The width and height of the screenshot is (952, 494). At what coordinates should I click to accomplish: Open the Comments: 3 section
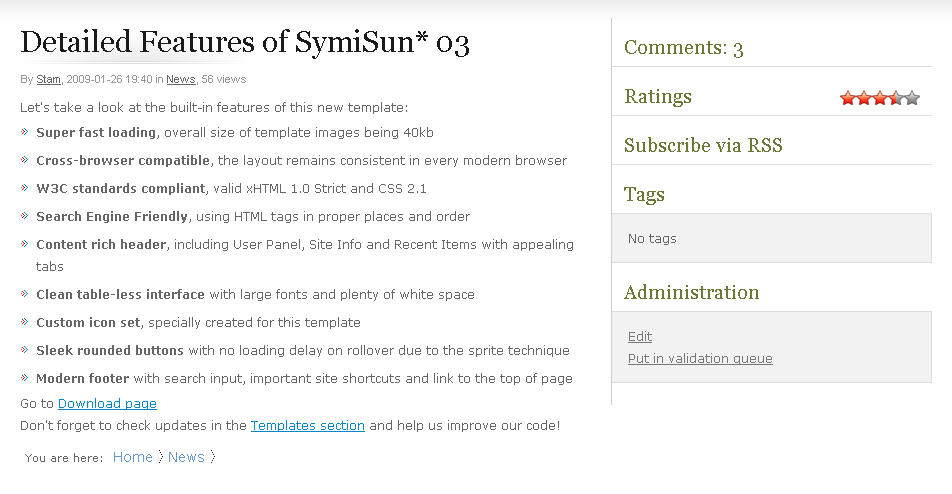coord(683,48)
